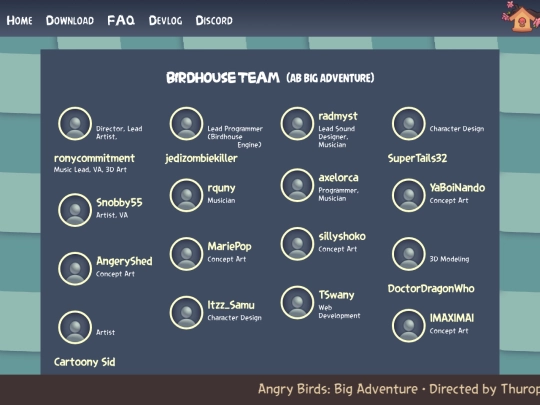Click SuperTails32's avatar icon
The width and height of the screenshot is (540, 405).
pos(409,124)
